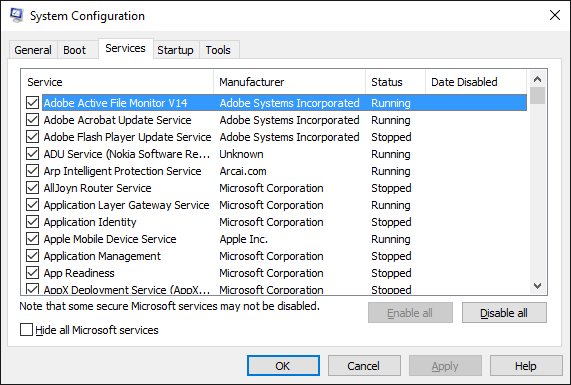Image resolution: width=571 pixels, height=385 pixels.
Task: Click the Cancel button
Action: tap(364, 366)
